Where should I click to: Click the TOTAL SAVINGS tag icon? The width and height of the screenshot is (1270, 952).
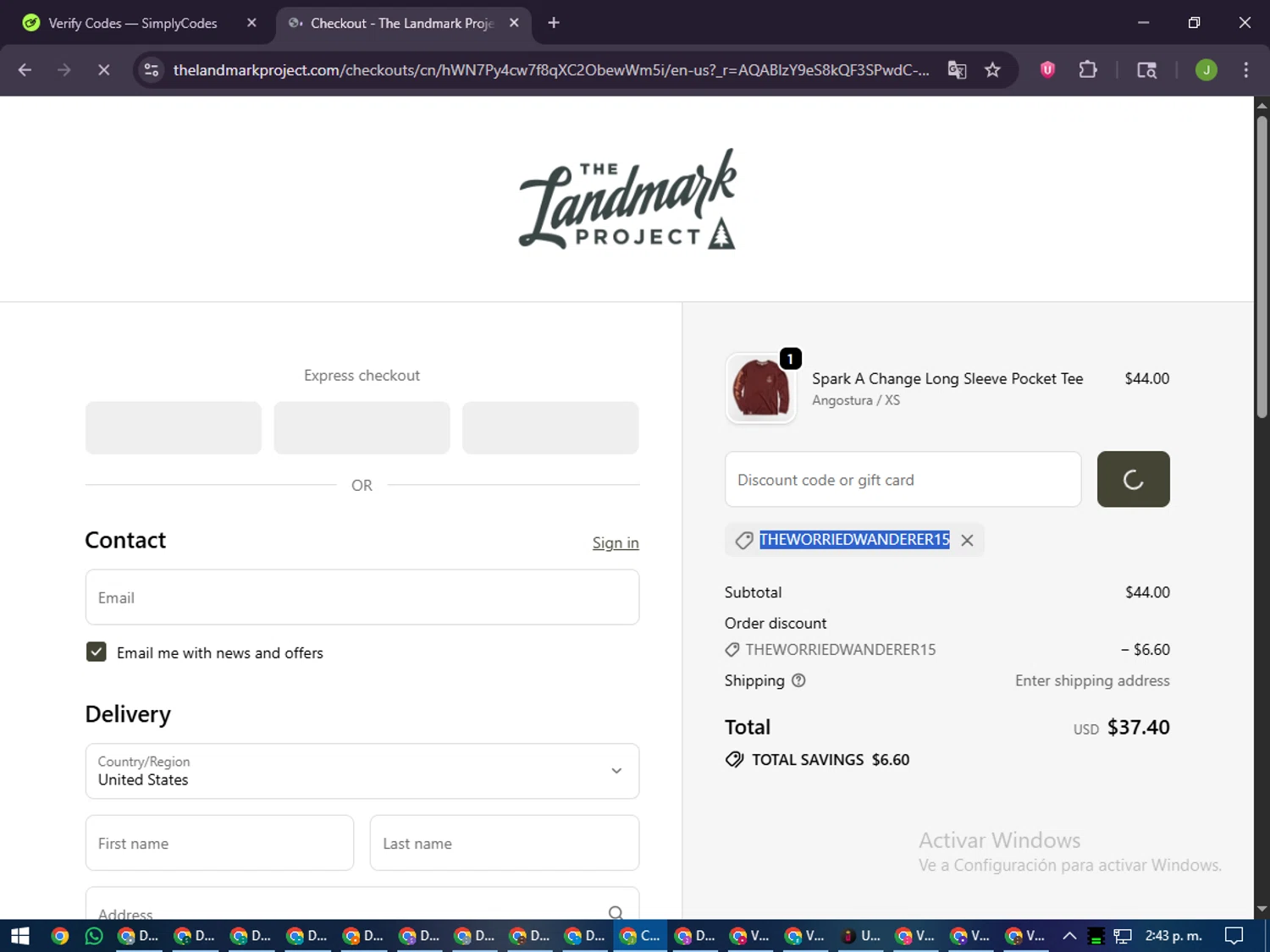point(735,759)
